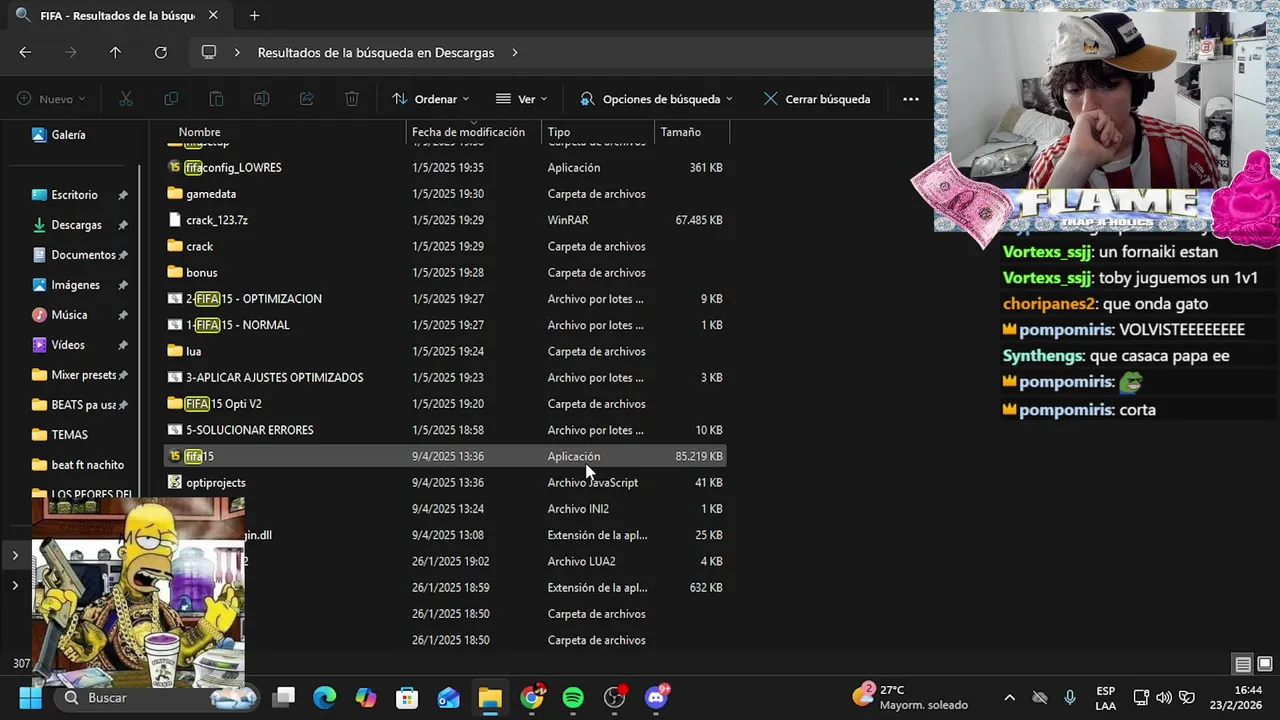Select the optiprojects JavaScript file
Screen dimensions: 1280x720
pos(445,482)
